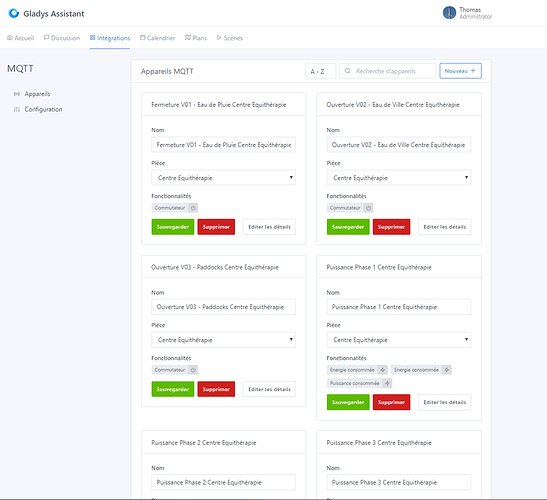Click the Nouveau + button
This screenshot has height=500, width=547.
460,71
